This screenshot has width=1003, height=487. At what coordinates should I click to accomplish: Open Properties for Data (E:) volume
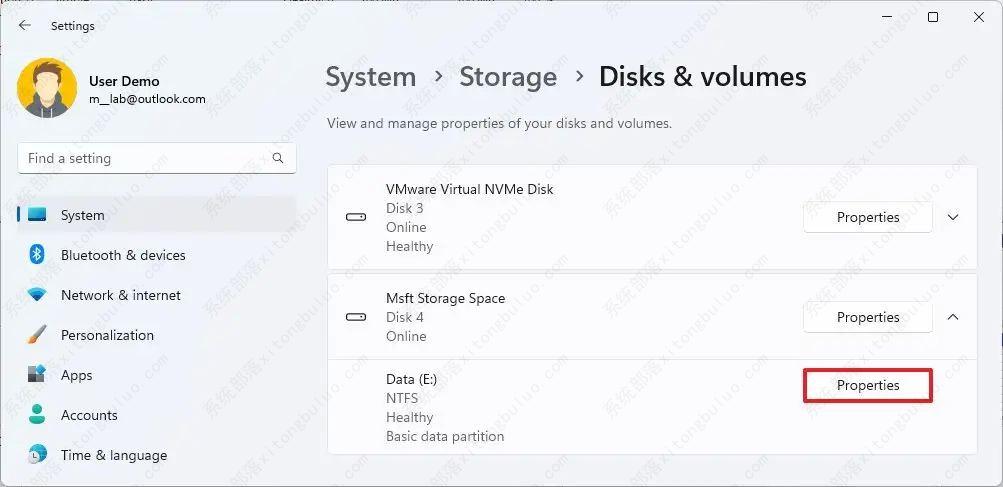point(867,385)
